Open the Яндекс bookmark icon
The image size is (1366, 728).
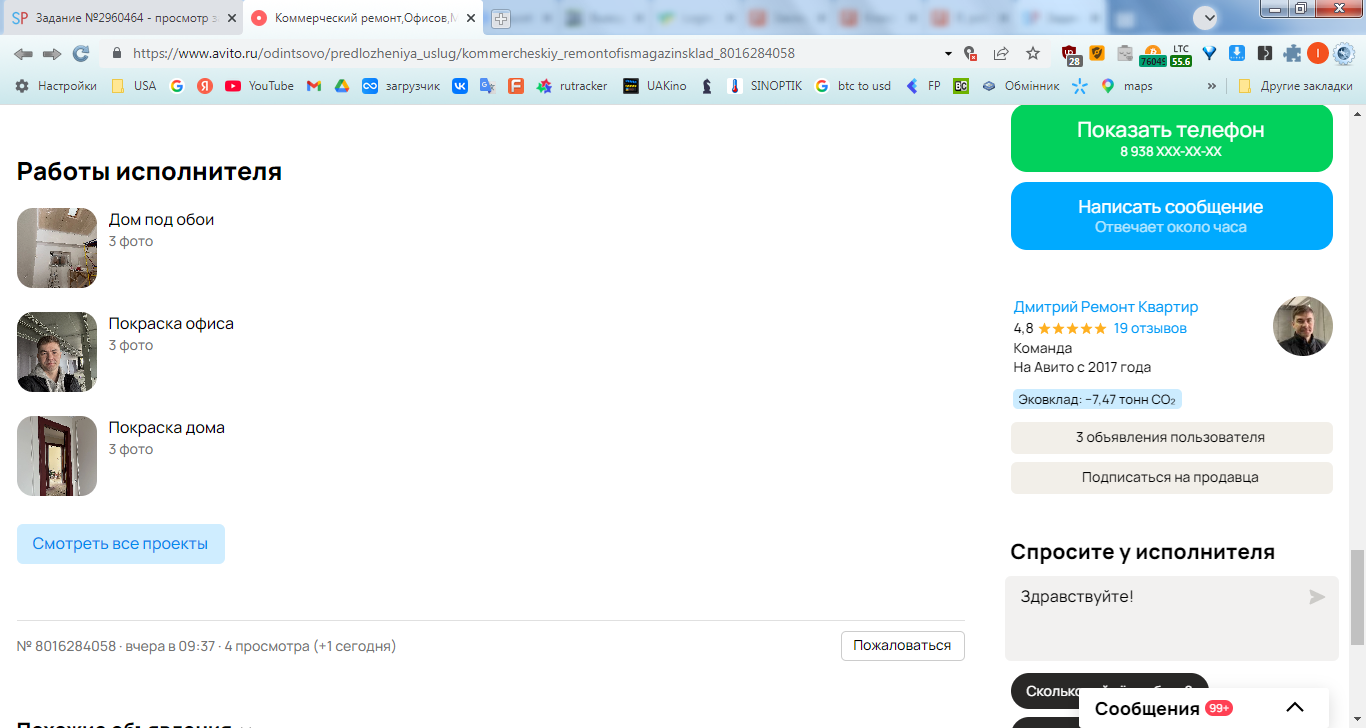coord(205,86)
